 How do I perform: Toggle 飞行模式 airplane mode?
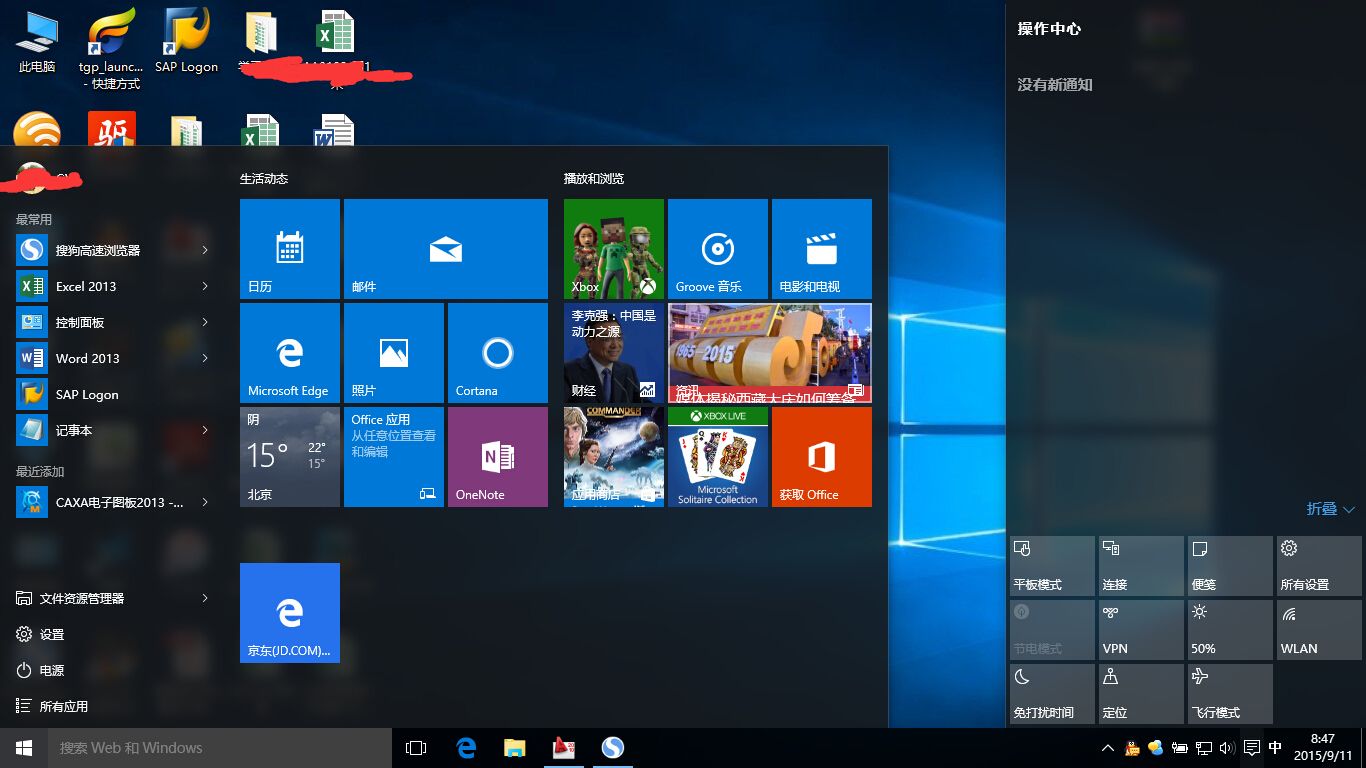1230,694
